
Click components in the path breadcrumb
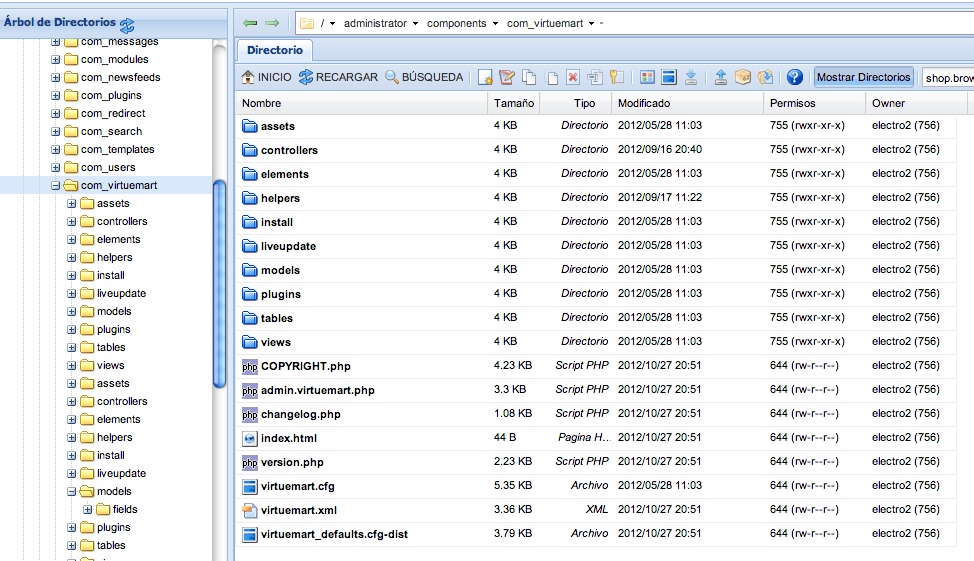pos(457,24)
